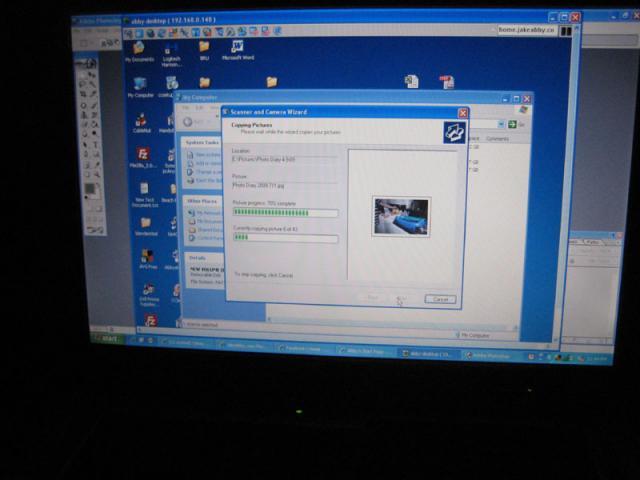Click the wizard header camera icon
The image size is (640, 480).
click(454, 132)
